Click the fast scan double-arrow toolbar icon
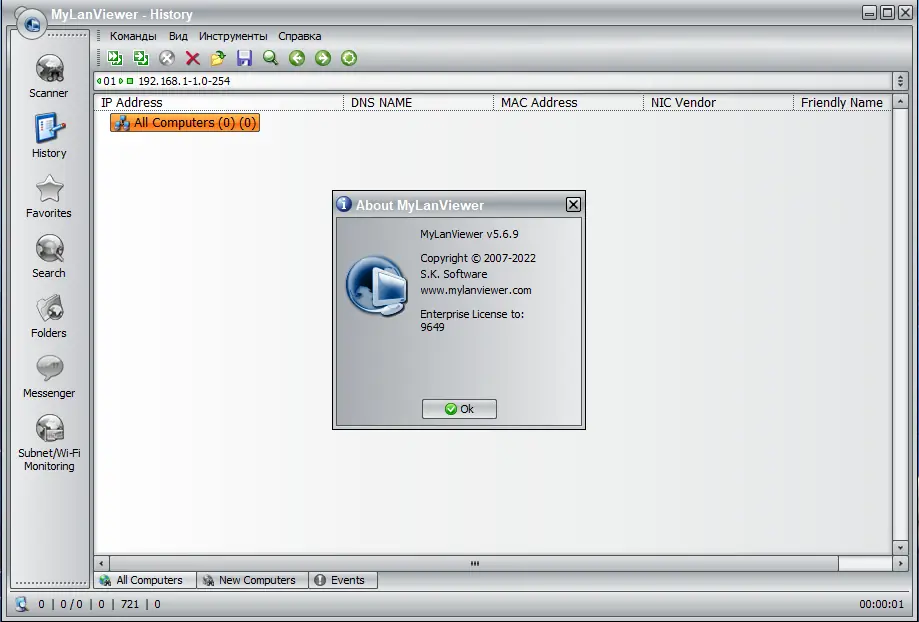Image resolution: width=919 pixels, height=622 pixels. point(115,58)
